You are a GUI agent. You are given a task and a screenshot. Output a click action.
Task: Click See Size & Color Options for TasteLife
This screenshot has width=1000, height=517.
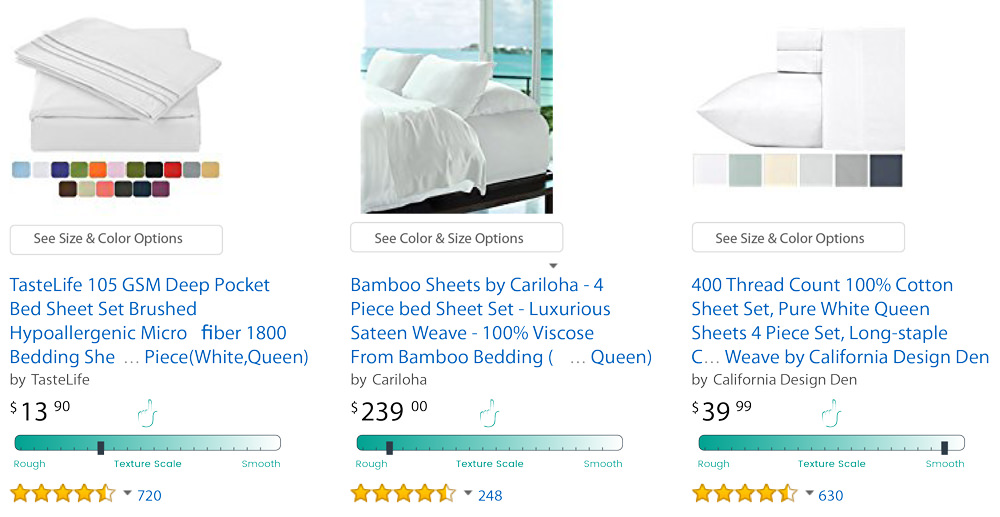(116, 239)
